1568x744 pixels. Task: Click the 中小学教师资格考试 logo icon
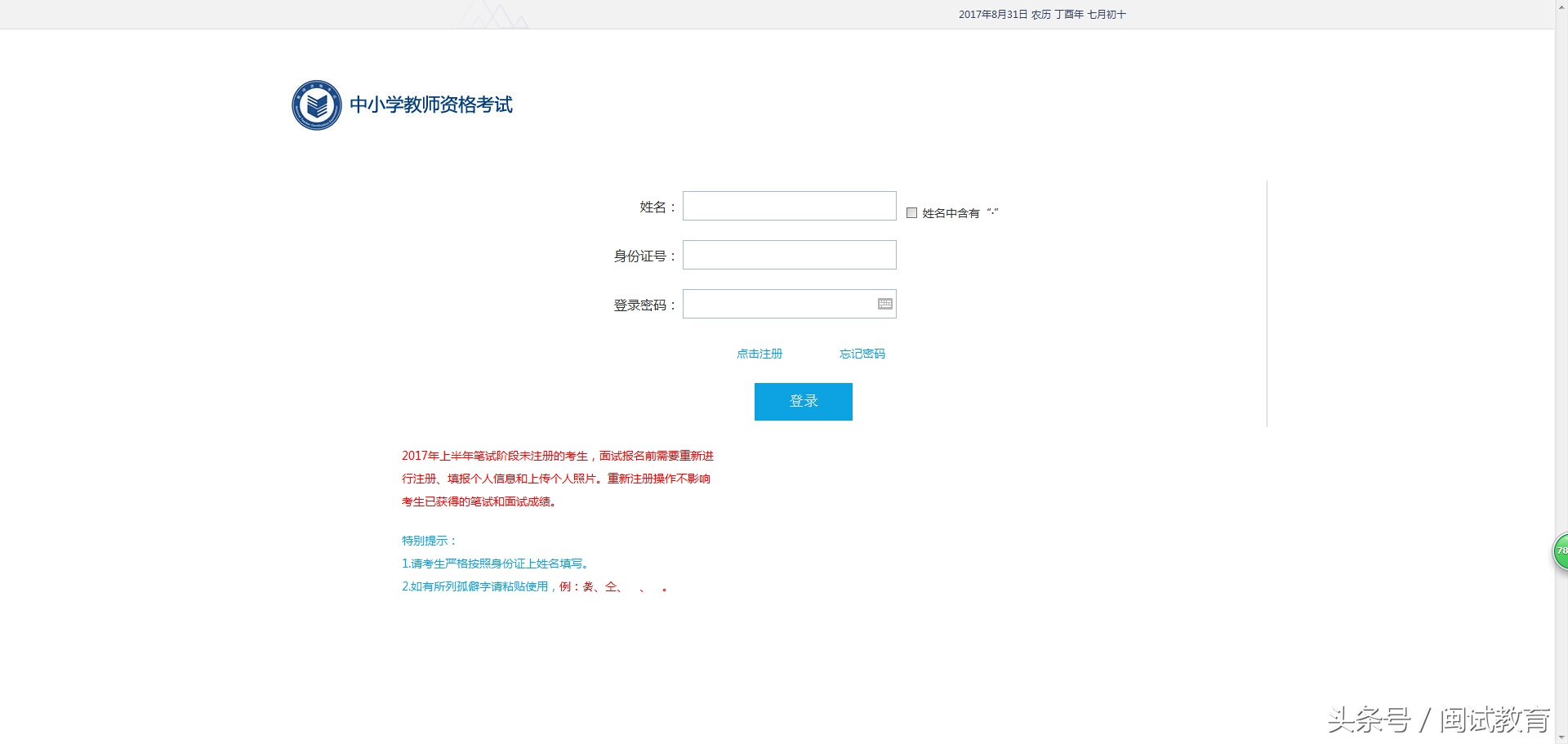[x=317, y=105]
